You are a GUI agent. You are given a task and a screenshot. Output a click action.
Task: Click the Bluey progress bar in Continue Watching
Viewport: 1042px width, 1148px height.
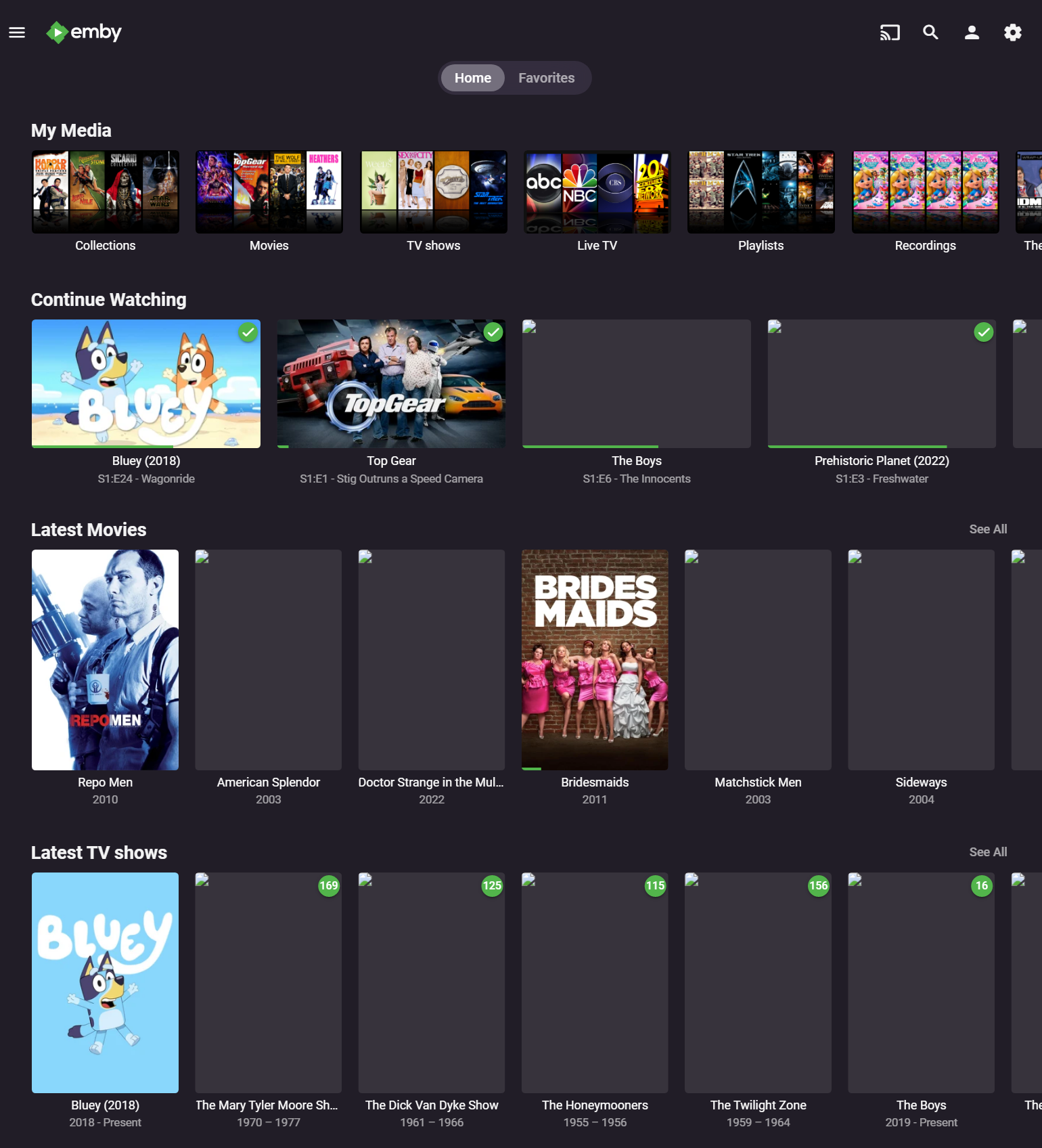click(x=146, y=447)
